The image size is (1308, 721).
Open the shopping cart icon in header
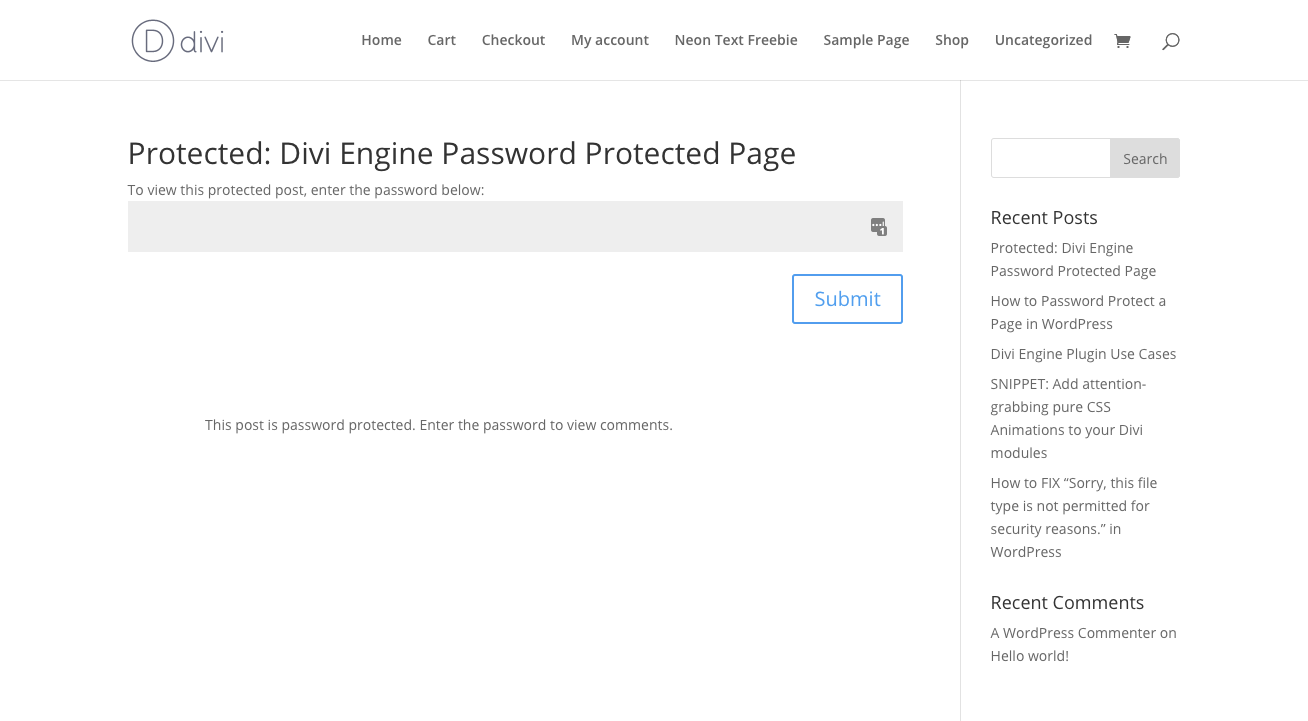click(x=1122, y=41)
